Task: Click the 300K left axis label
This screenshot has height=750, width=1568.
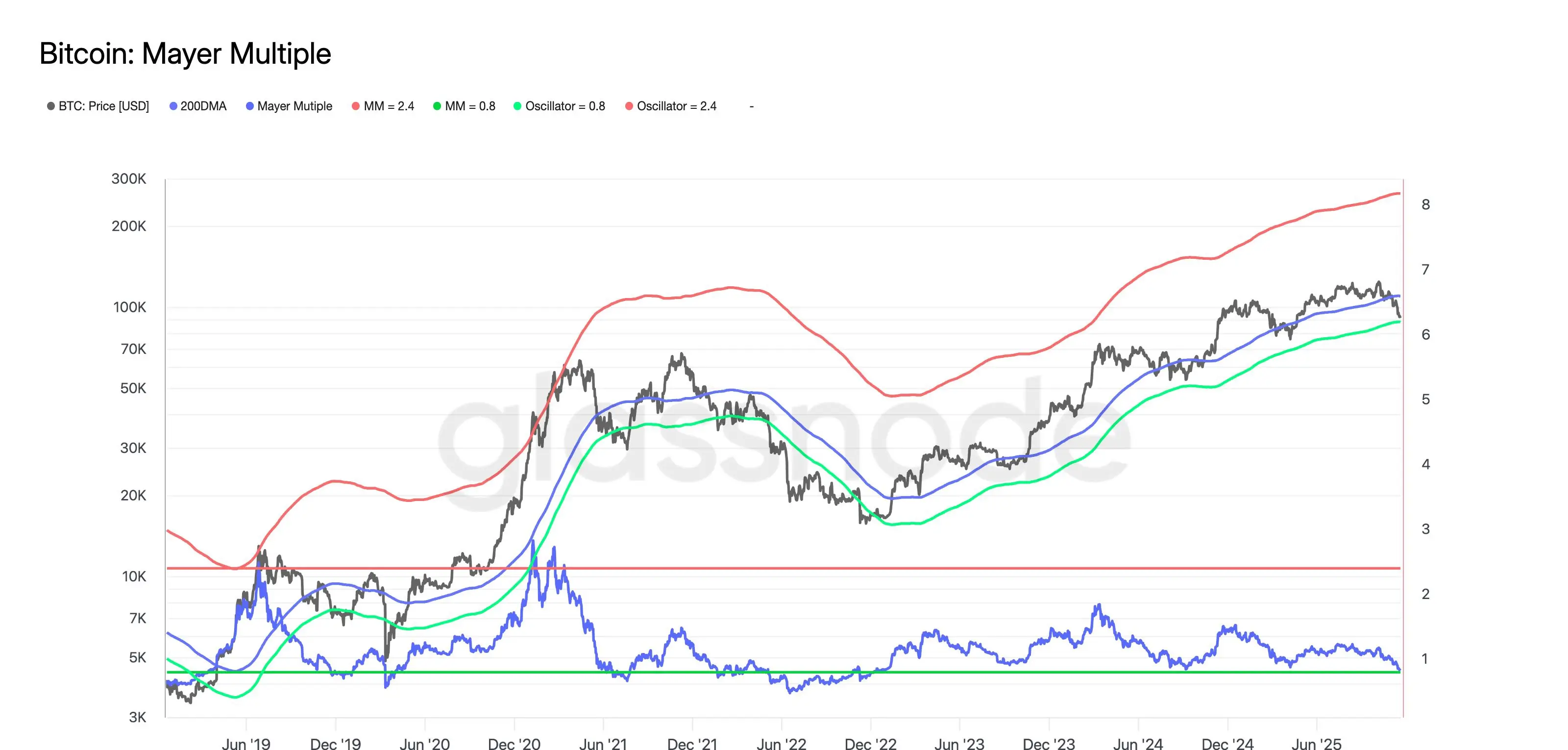Action: click(x=128, y=178)
